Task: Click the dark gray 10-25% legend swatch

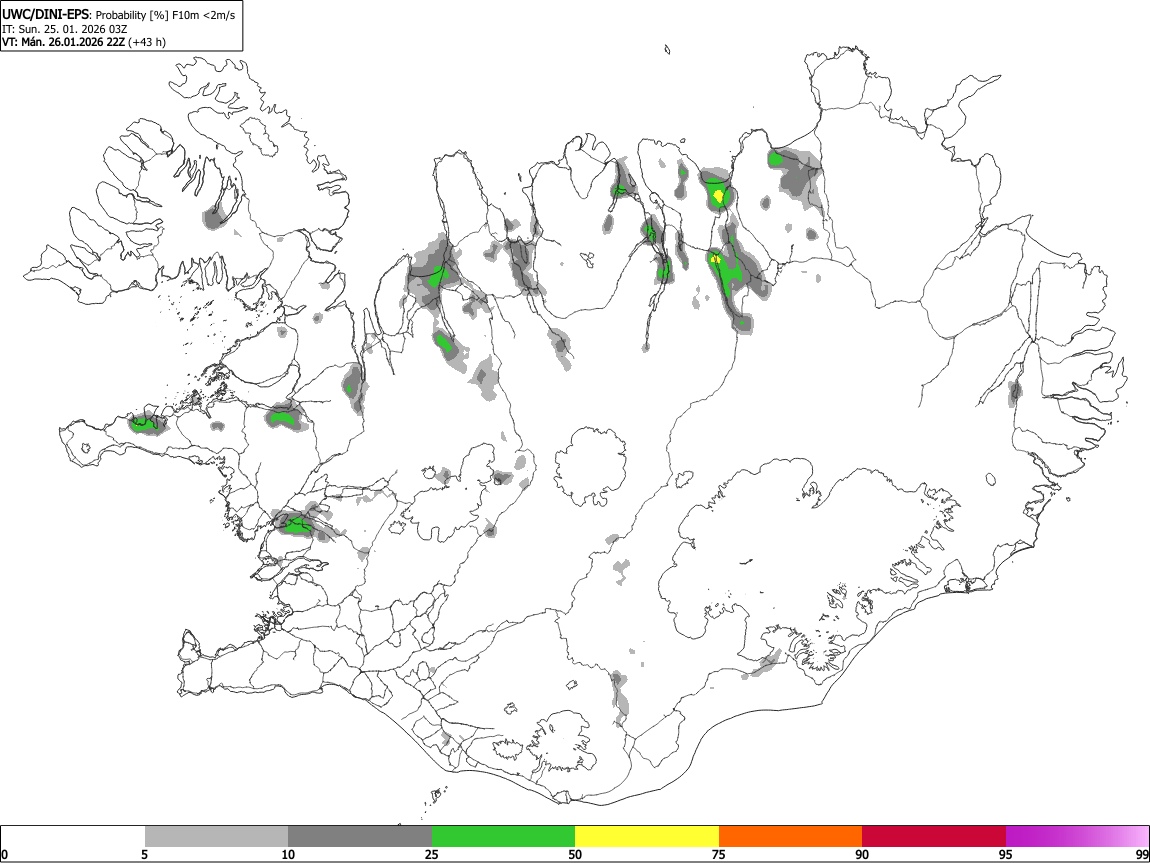Action: pos(360,836)
